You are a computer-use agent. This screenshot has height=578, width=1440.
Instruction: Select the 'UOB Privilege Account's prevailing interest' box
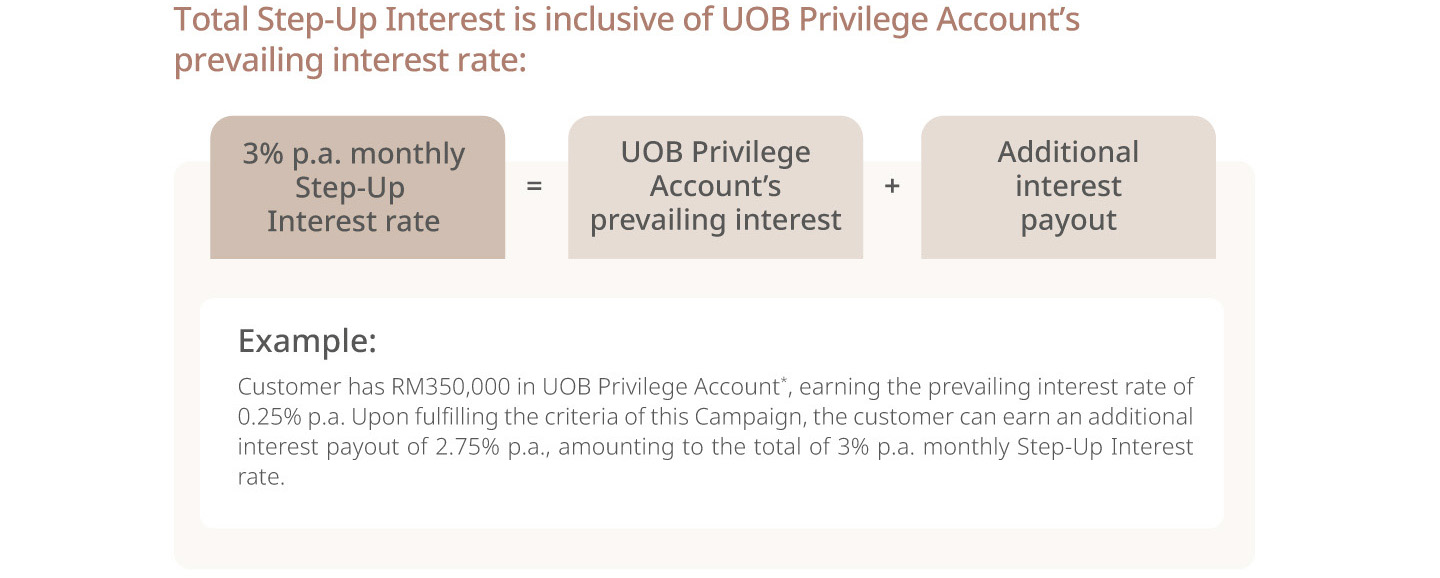tap(715, 187)
